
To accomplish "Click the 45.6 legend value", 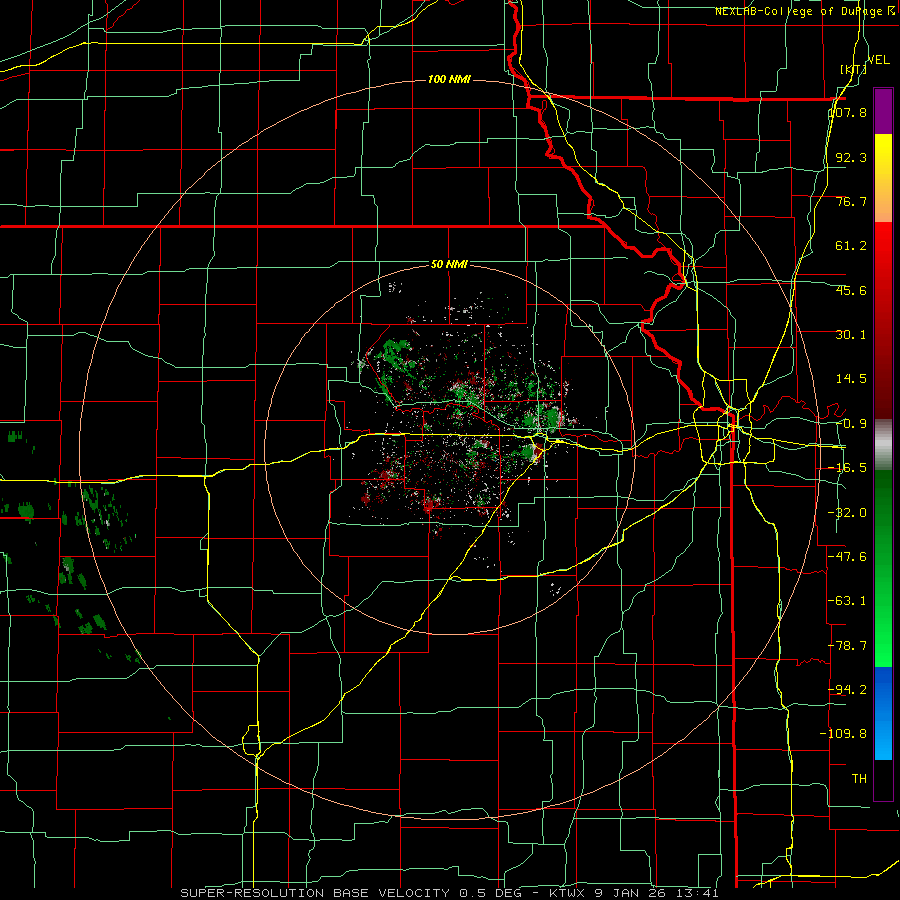I will (851, 290).
